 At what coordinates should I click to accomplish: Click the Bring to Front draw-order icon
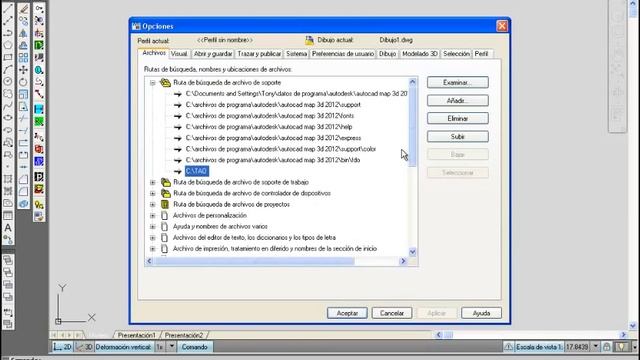pyautogui.click(x=8, y=260)
